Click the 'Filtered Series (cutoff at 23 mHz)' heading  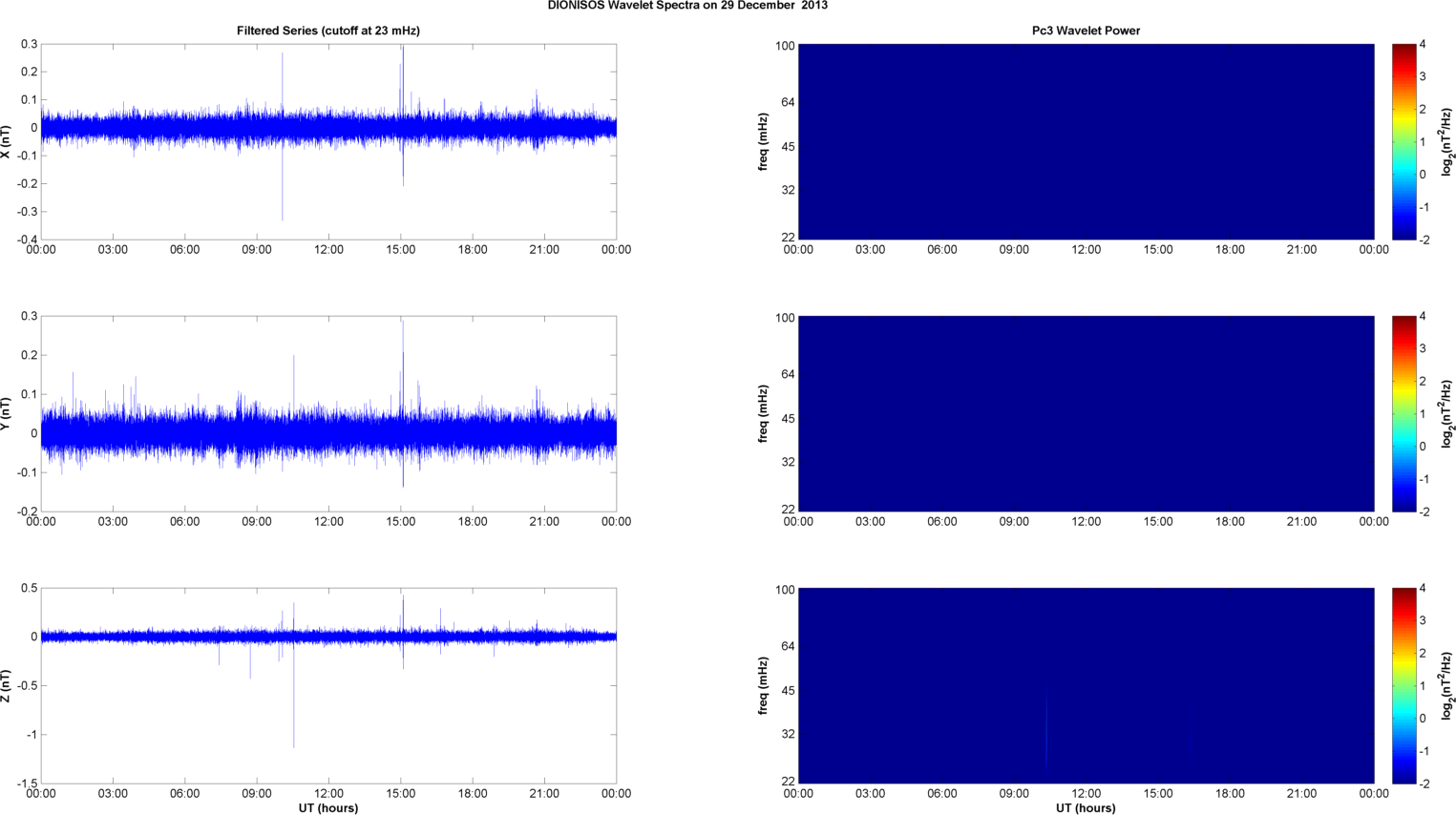(x=328, y=31)
